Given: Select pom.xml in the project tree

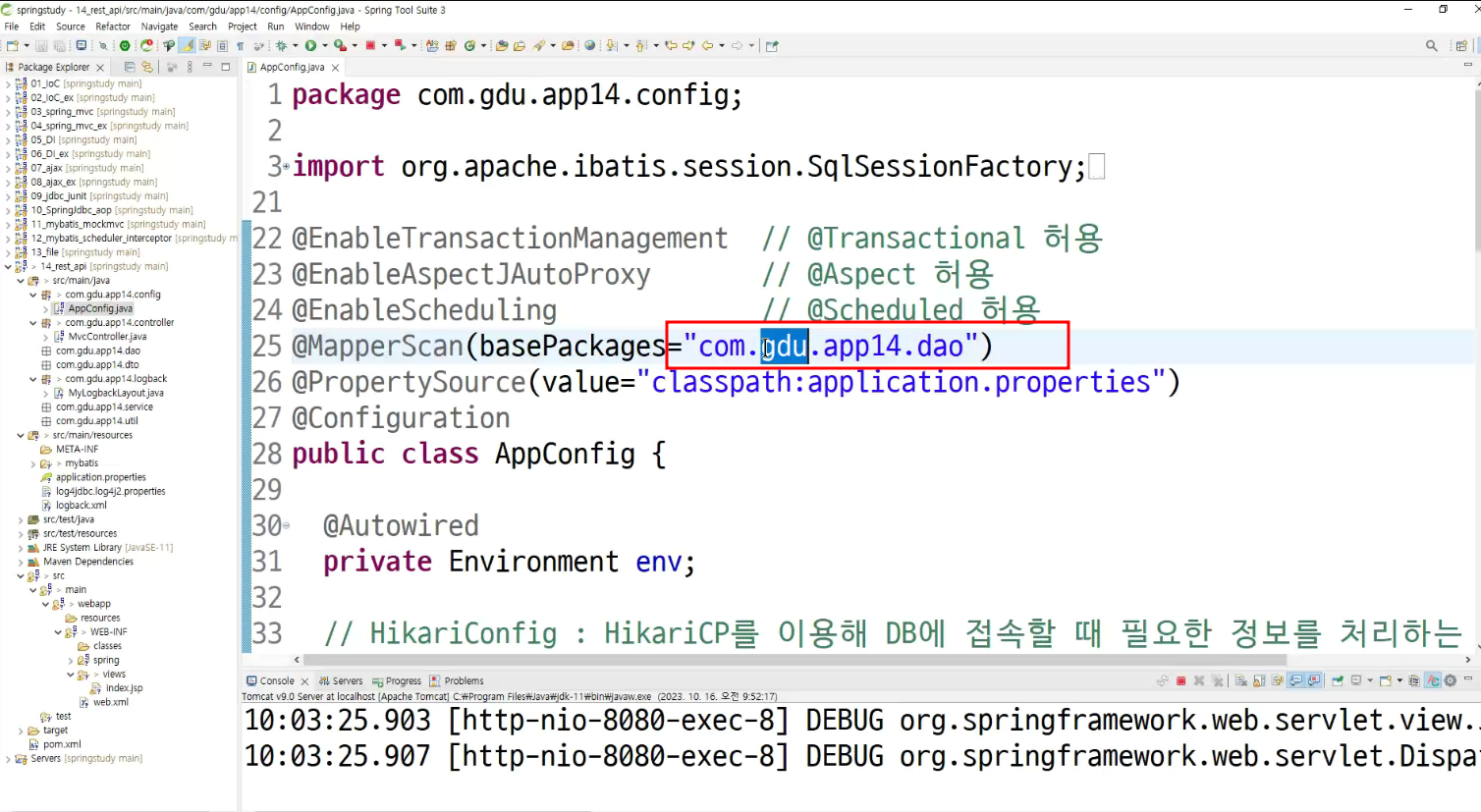Looking at the screenshot, I should [x=62, y=744].
